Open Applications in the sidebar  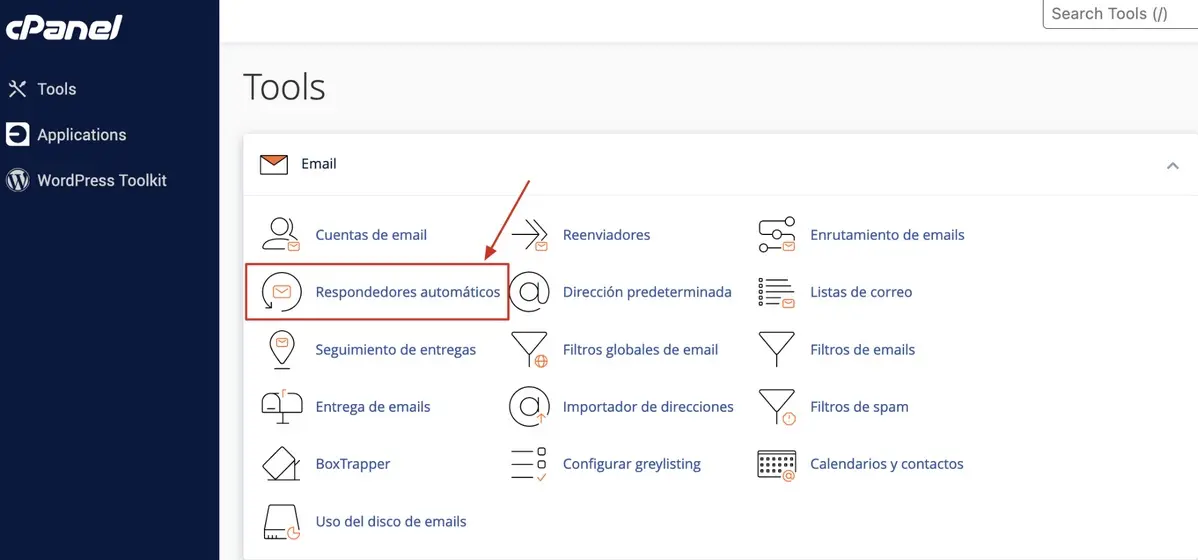click(x=81, y=135)
